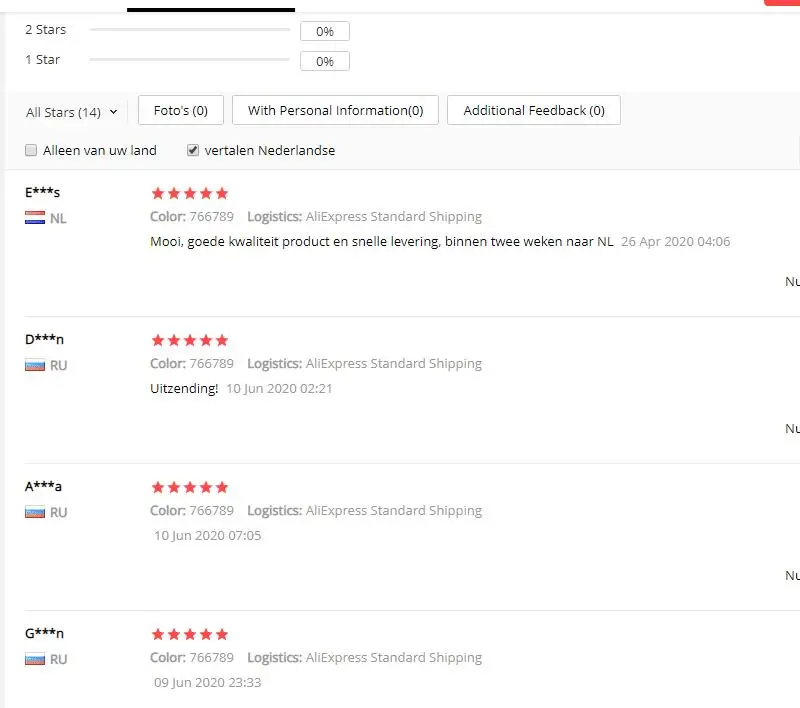
Task: Click the '1 Star' label
Action: pos(43,59)
